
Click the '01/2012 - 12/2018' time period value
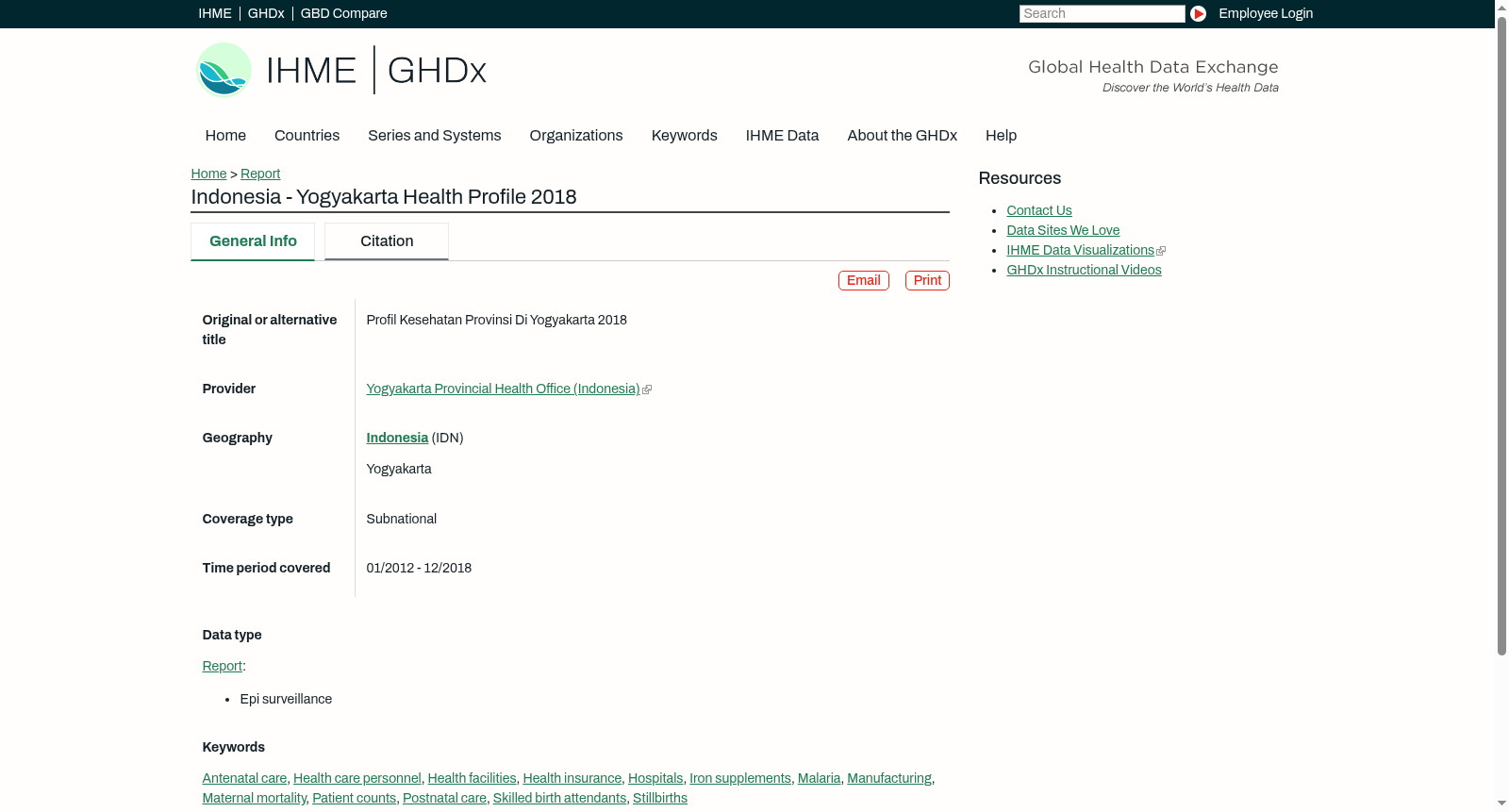click(419, 568)
